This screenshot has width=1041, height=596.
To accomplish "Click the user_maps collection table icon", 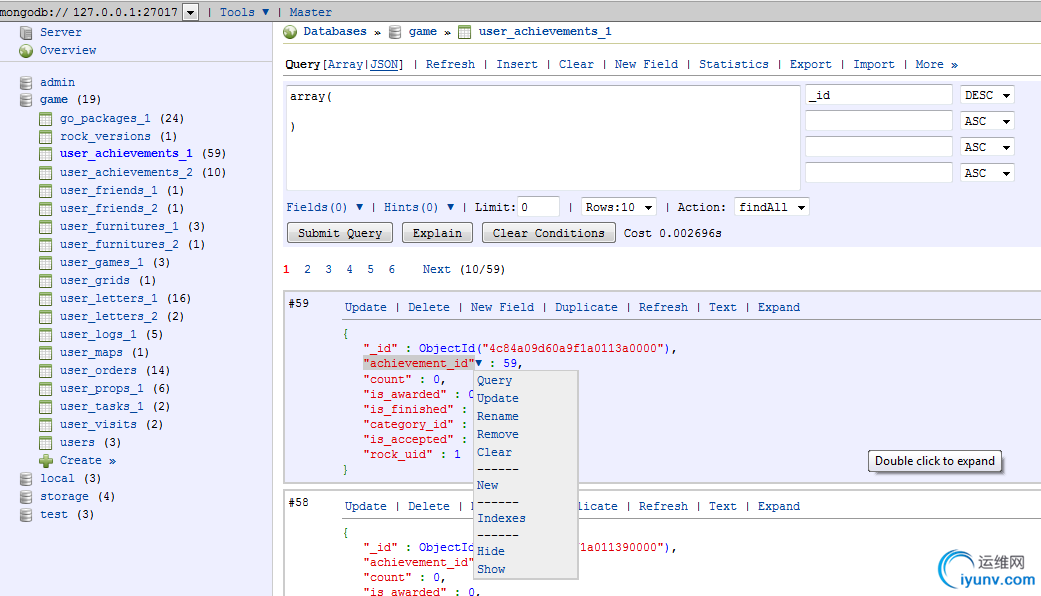I will tap(45, 352).
